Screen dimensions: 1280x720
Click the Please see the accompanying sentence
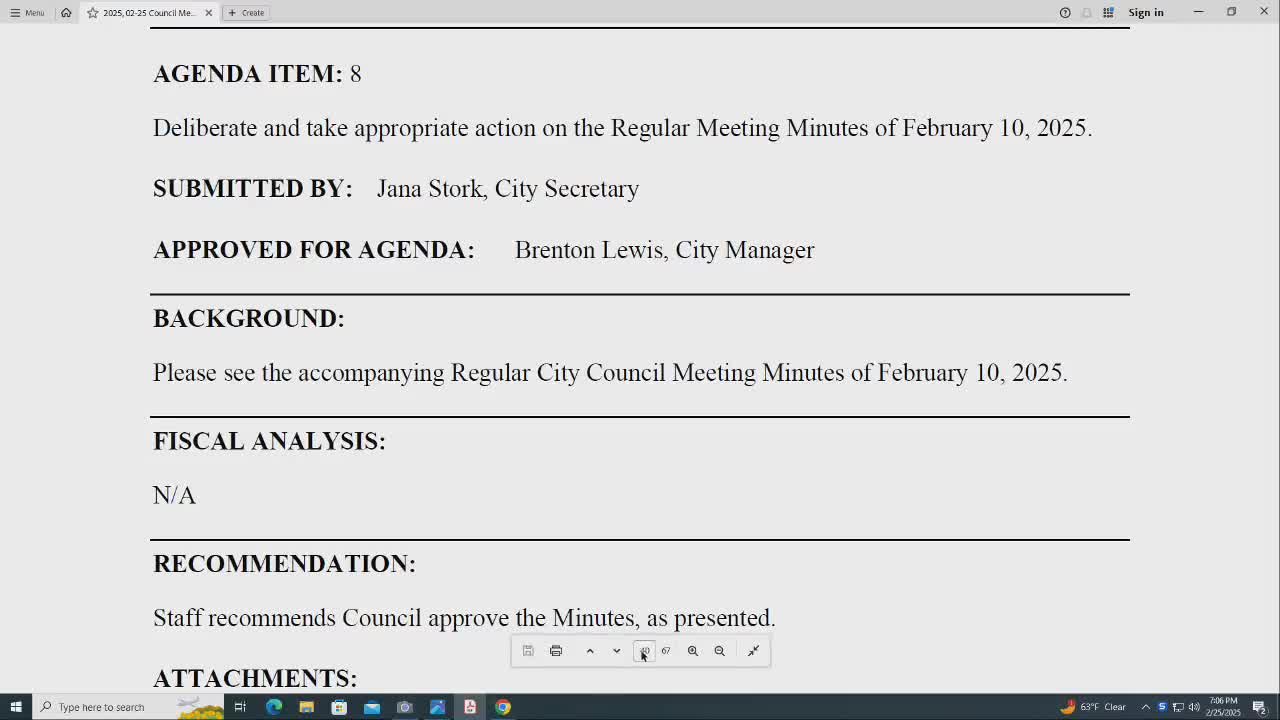tap(610, 373)
